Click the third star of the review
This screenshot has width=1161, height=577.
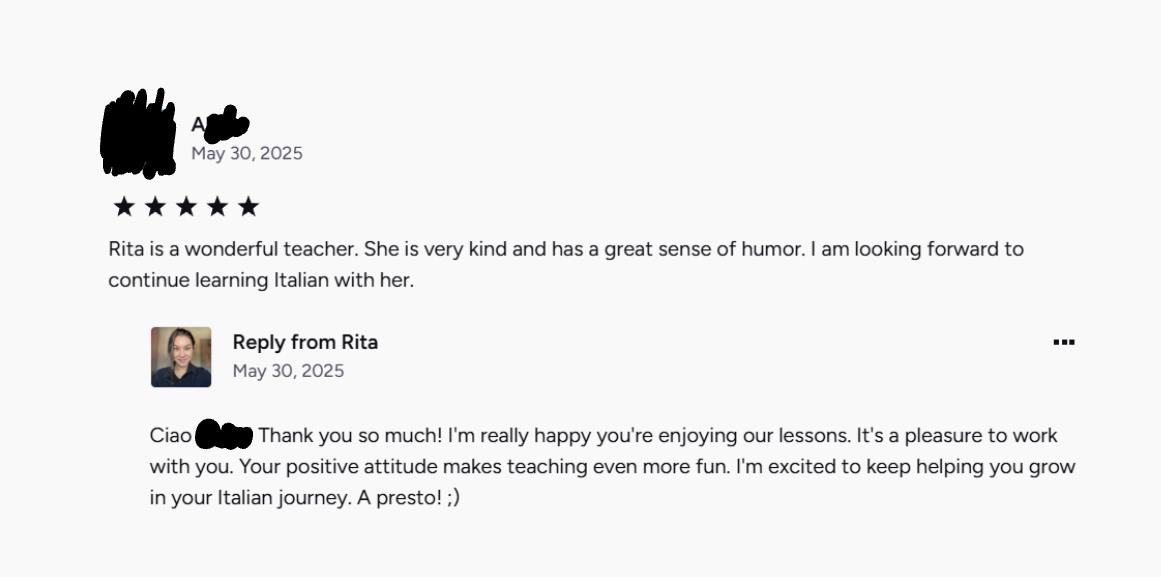coord(186,207)
